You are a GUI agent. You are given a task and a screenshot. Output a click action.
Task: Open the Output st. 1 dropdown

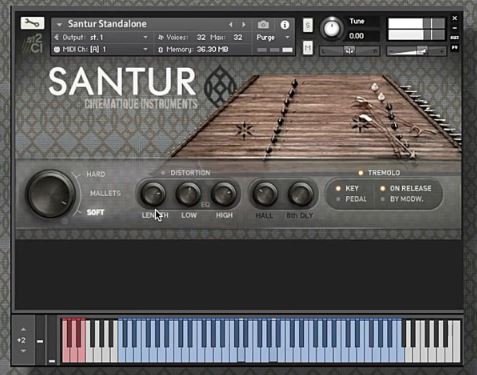tap(102, 37)
